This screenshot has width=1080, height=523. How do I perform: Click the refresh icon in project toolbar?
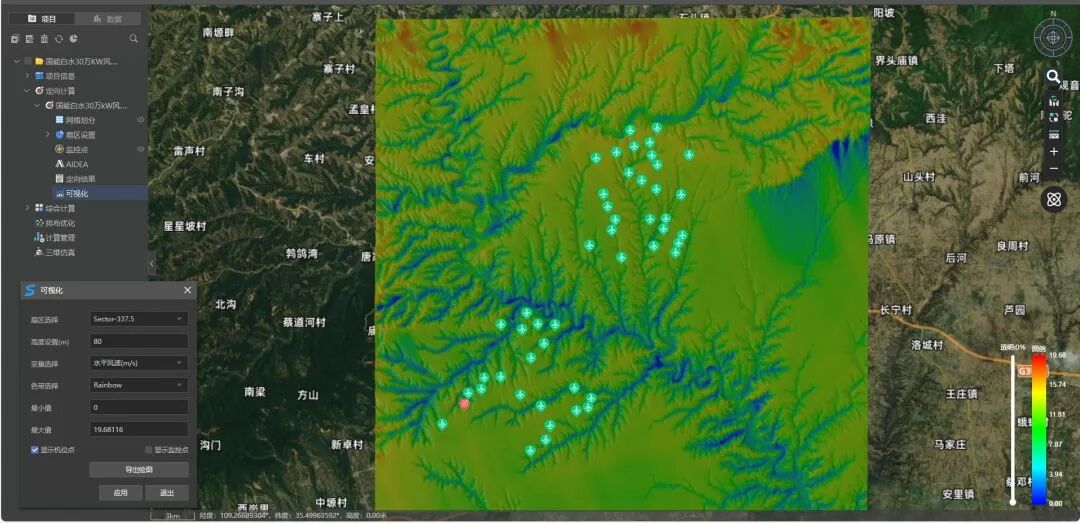point(59,39)
